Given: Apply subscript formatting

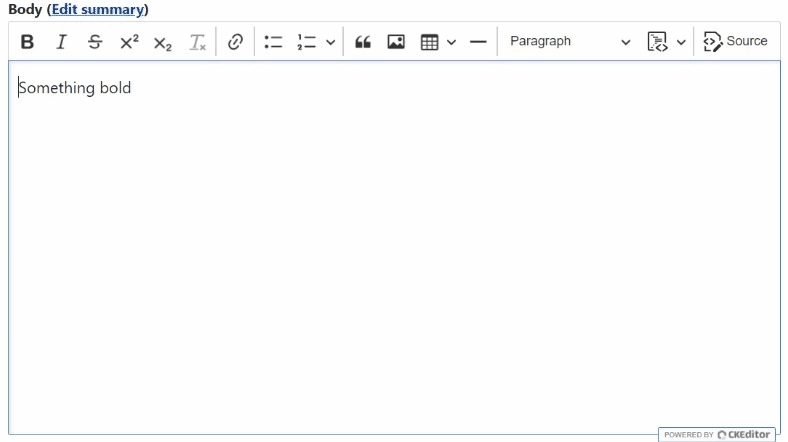Looking at the screenshot, I should tap(163, 42).
